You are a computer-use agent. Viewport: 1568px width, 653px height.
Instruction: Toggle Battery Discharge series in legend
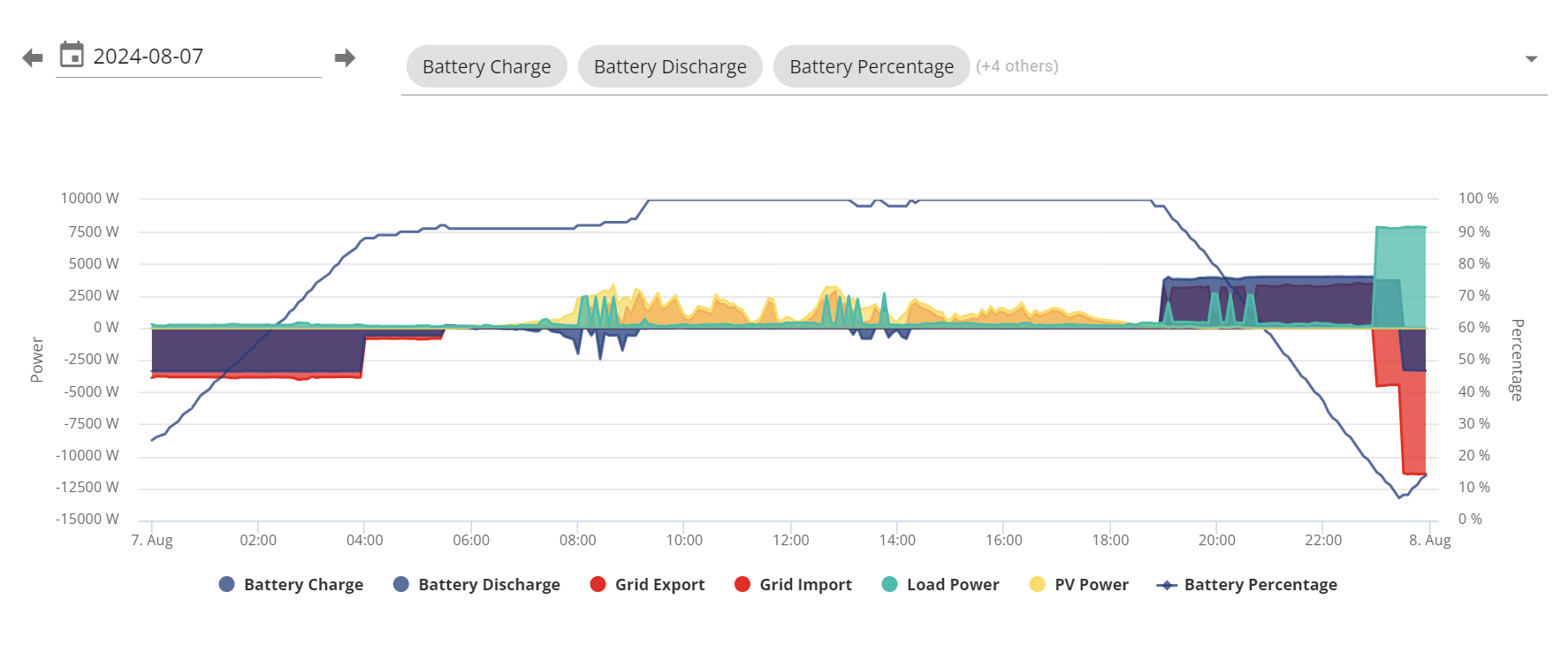coord(476,584)
